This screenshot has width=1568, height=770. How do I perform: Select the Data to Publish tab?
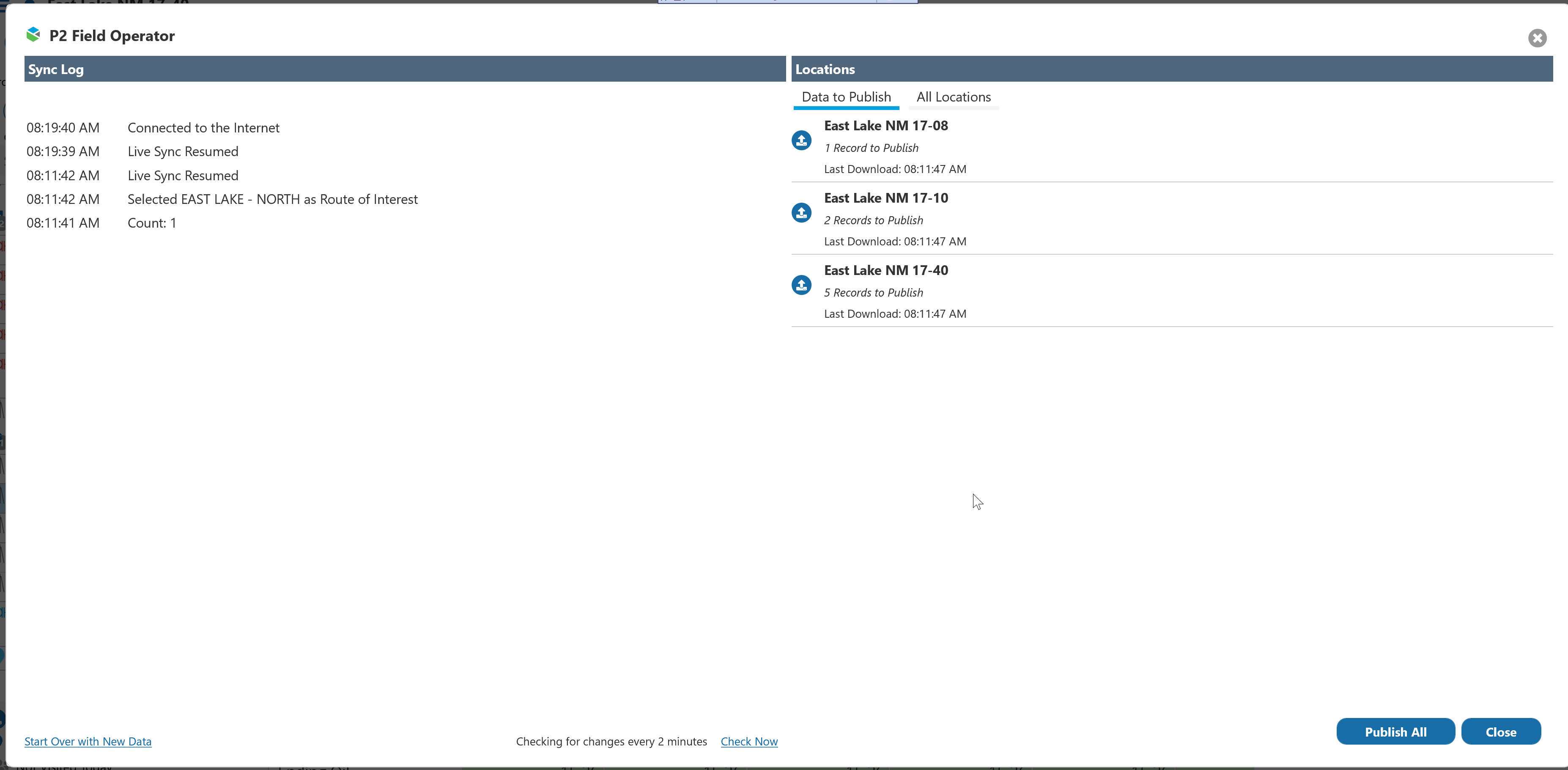[845, 97]
